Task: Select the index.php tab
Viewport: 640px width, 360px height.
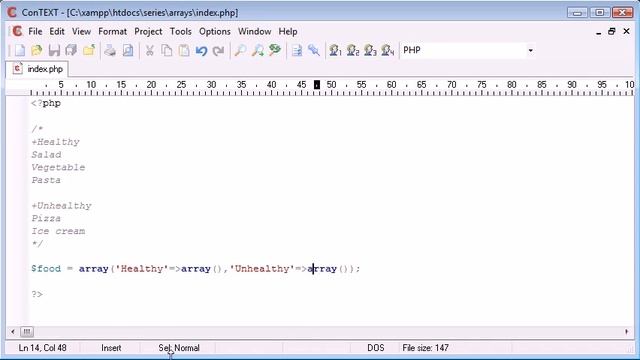Action: (38, 69)
